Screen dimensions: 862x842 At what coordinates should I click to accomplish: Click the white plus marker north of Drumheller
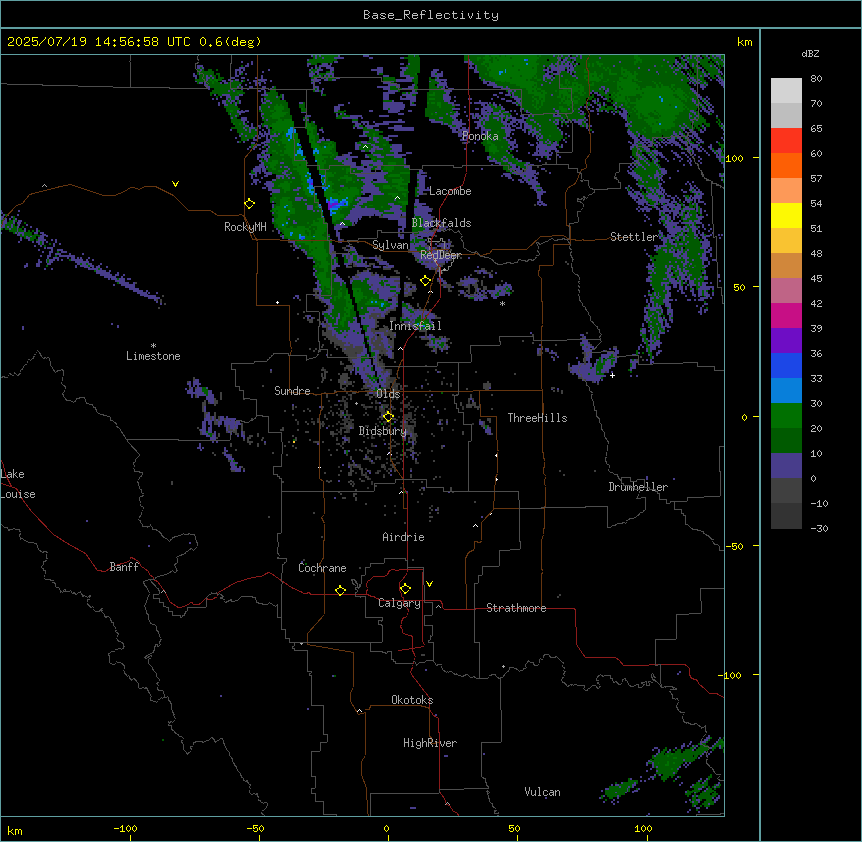[612, 375]
